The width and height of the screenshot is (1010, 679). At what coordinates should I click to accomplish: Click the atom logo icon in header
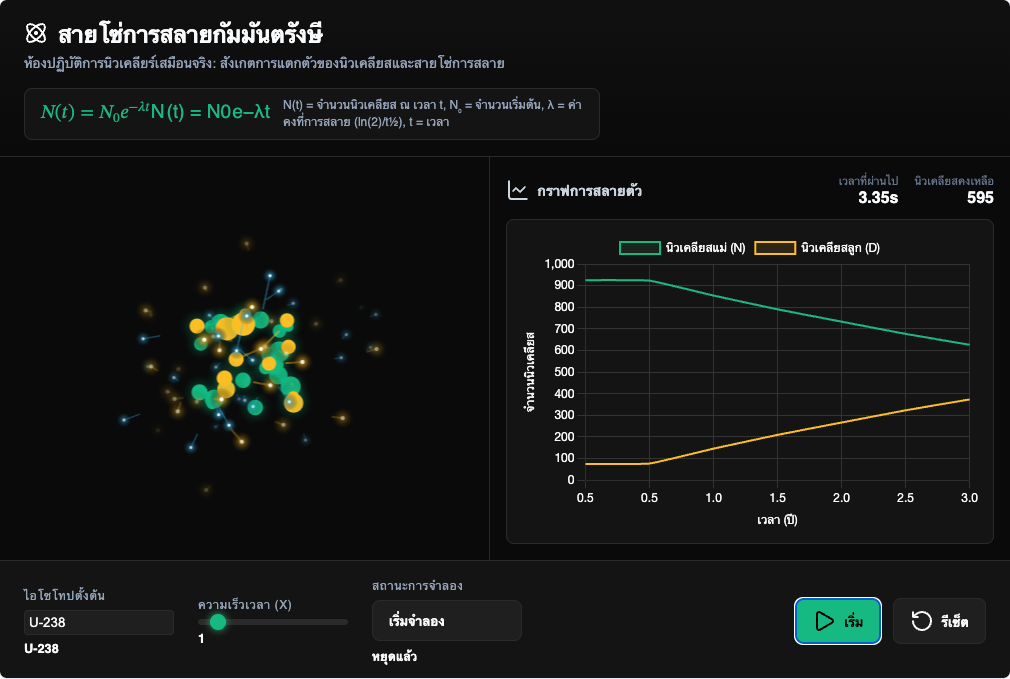pos(36,33)
